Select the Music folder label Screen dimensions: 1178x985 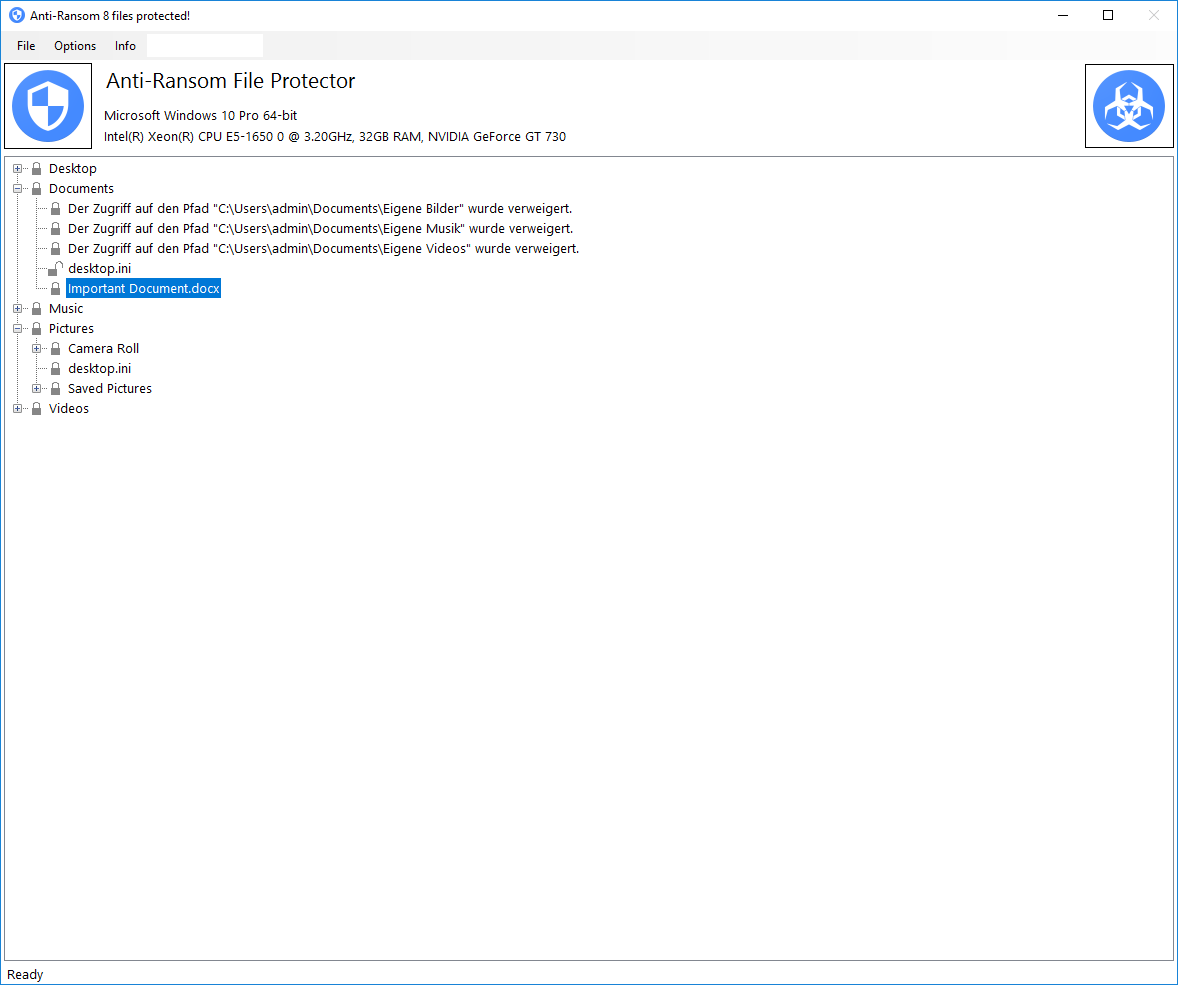[x=66, y=308]
